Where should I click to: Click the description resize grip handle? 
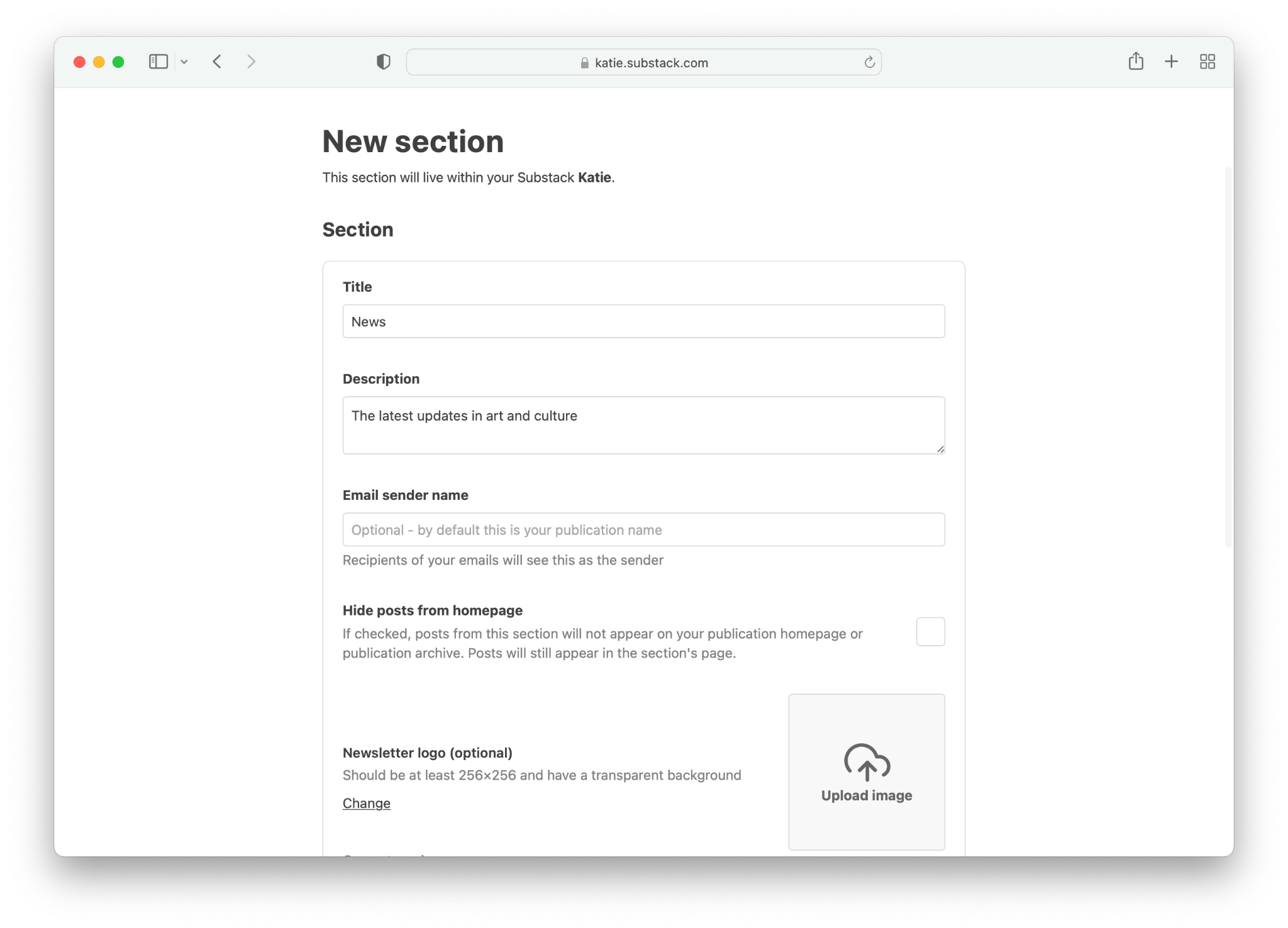click(x=941, y=449)
